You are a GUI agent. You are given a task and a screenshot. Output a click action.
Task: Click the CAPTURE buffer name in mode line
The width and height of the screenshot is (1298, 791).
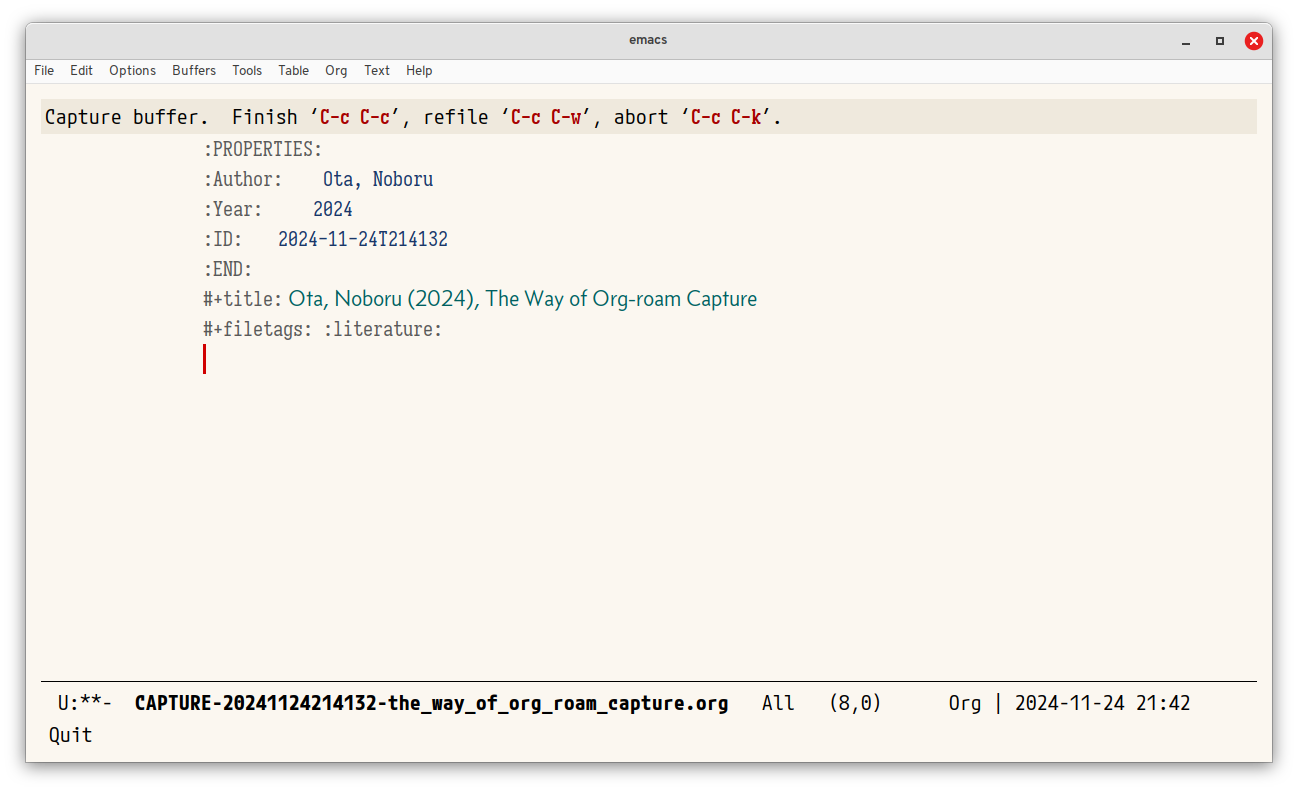pyautogui.click(x=431, y=703)
